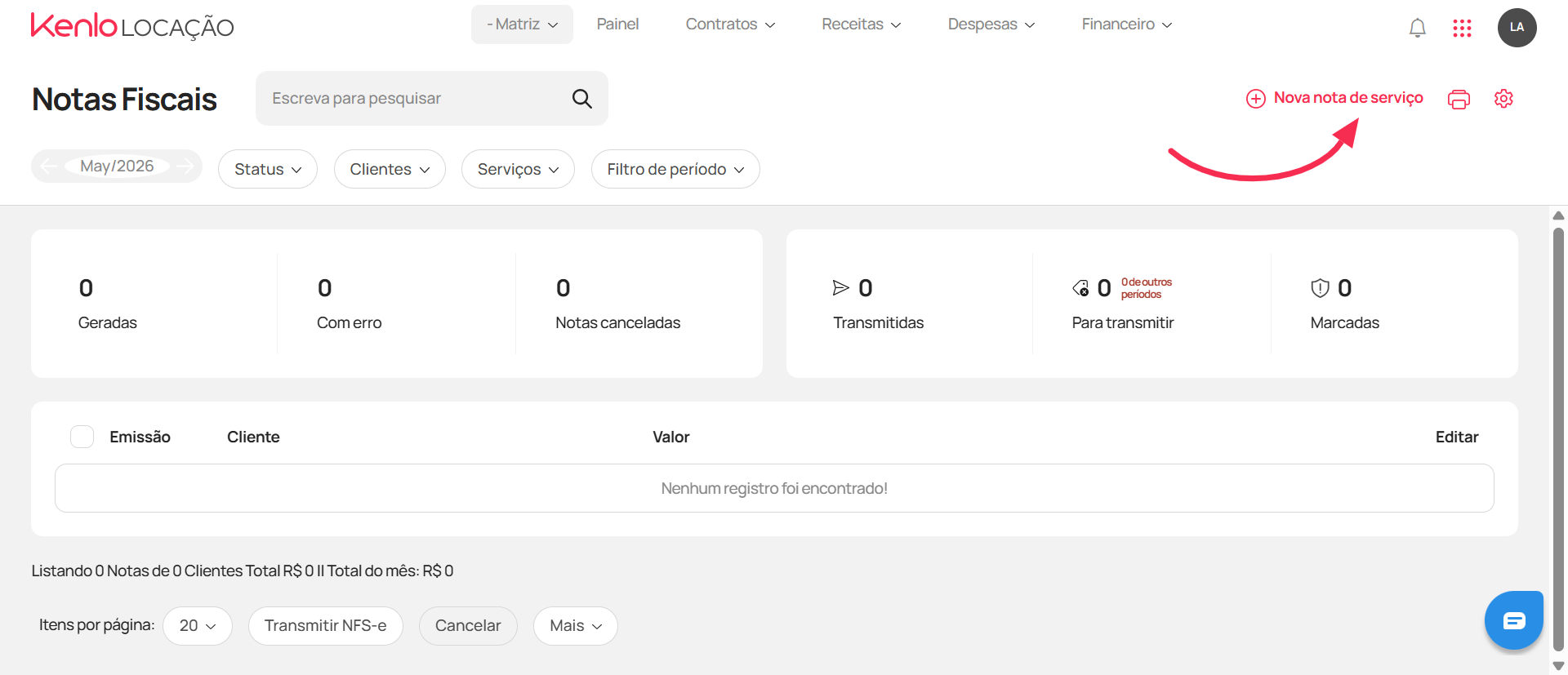Open the apps grid menu
This screenshot has height=675, width=1568.
[1462, 28]
